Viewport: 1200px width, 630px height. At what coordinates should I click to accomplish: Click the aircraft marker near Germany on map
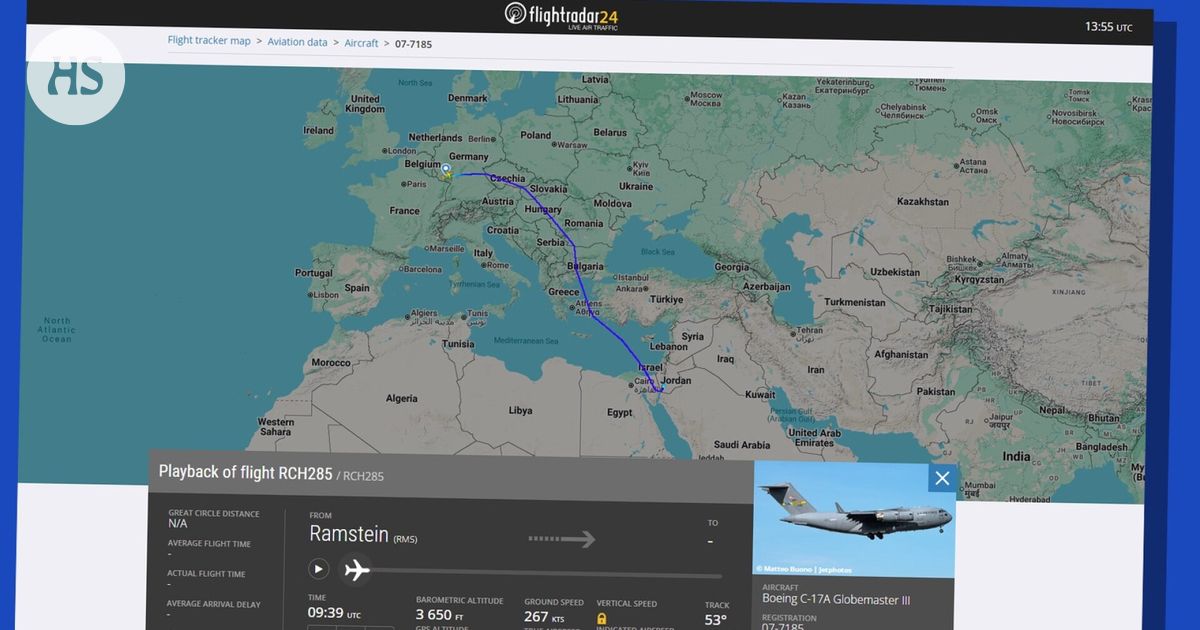pos(447,171)
